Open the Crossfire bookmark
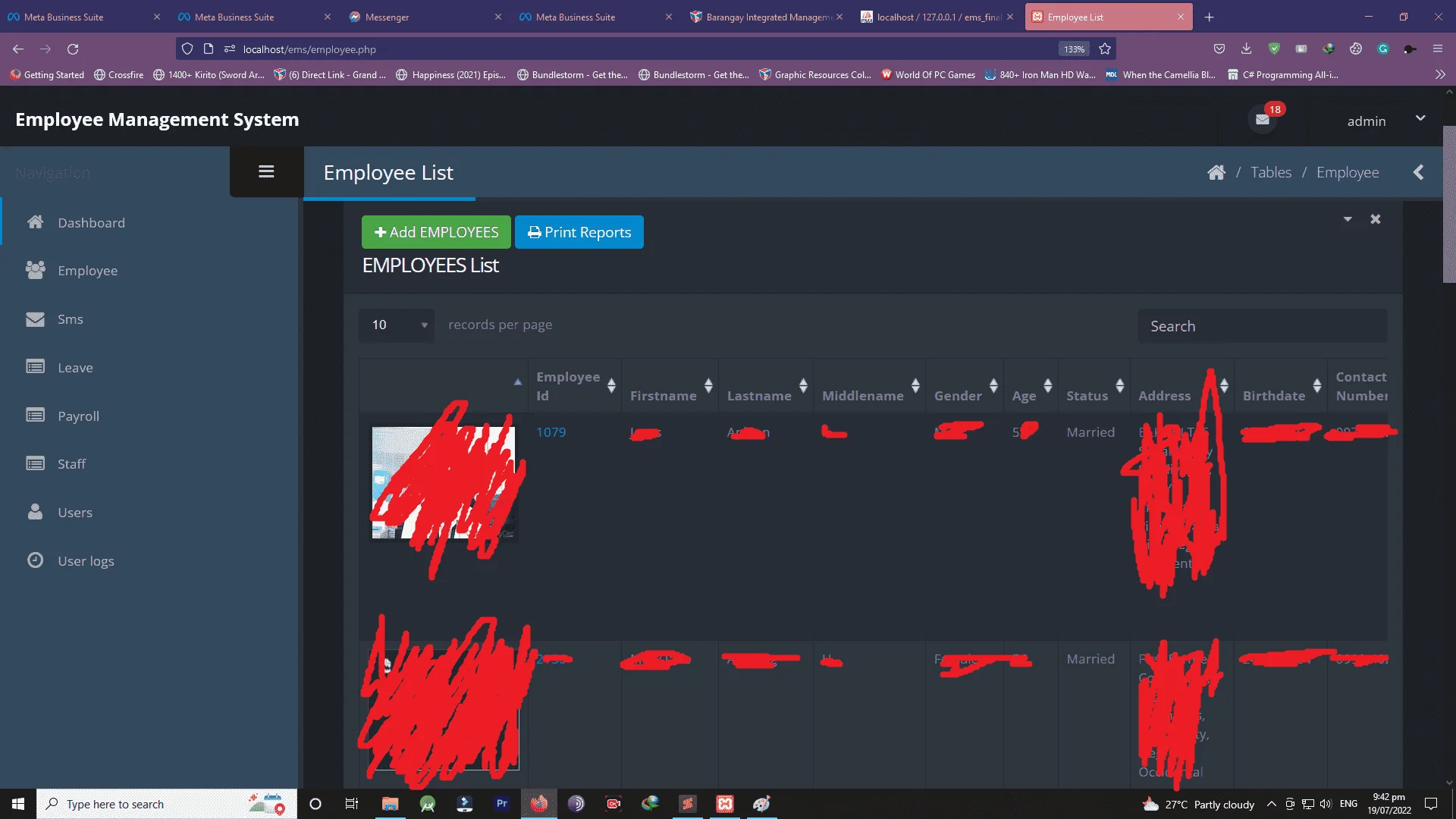Screen dimensions: 1456x819 tap(119, 75)
